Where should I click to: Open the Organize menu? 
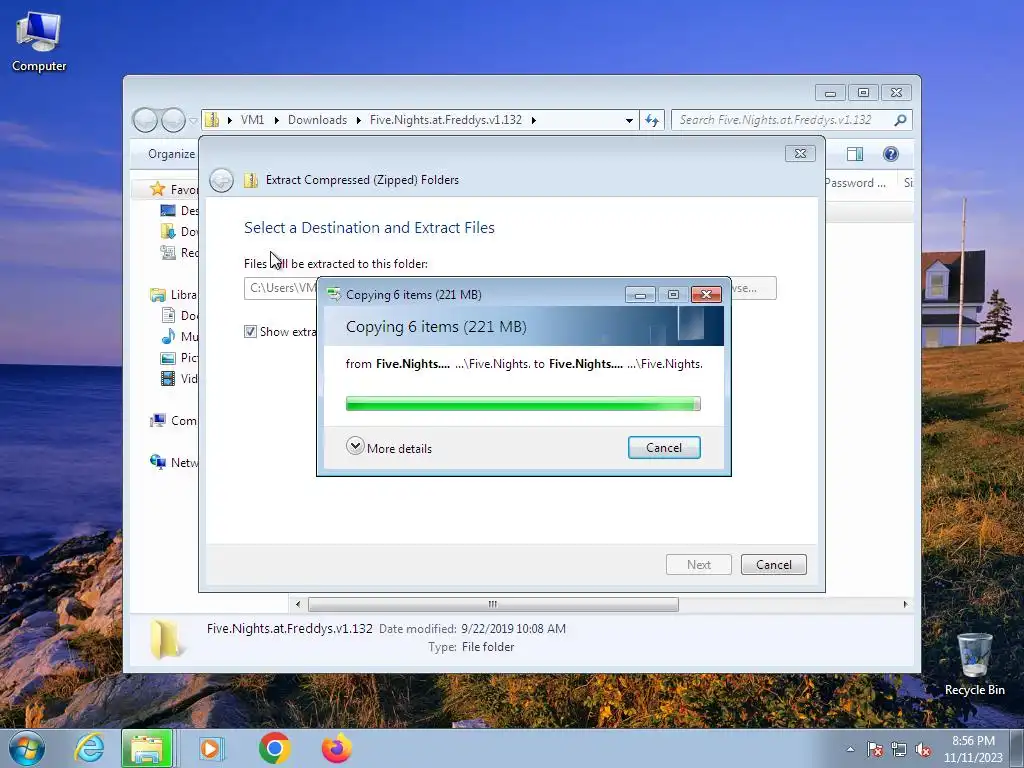click(x=171, y=154)
